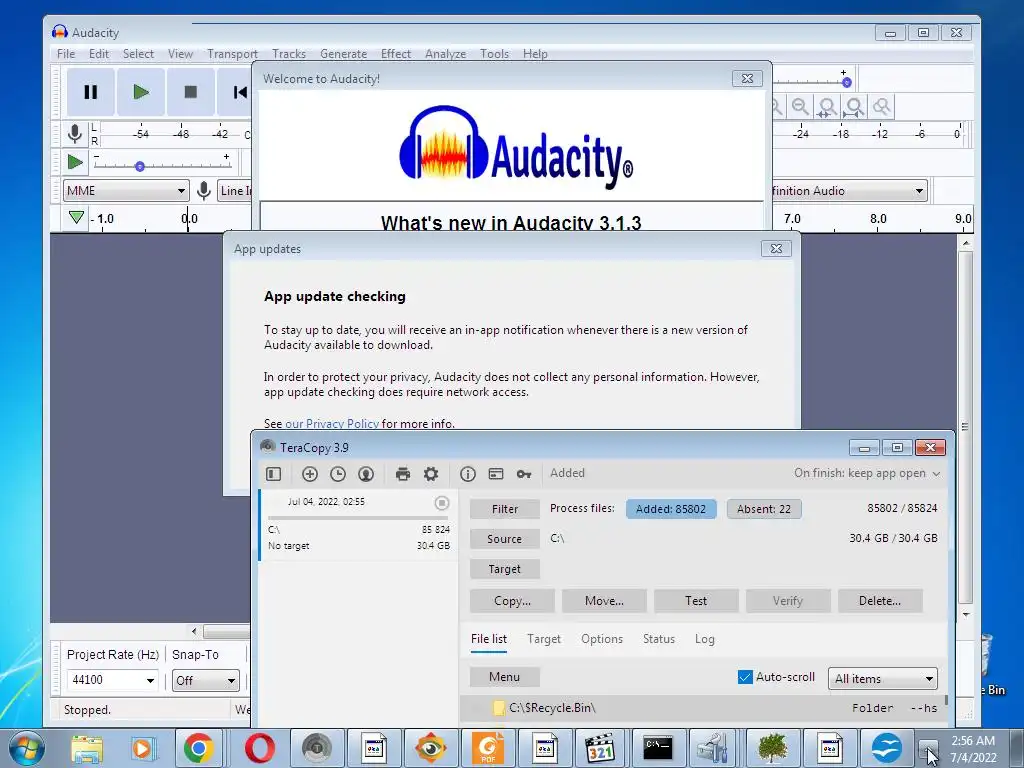Screen dimensions: 1024x768
Task: Pause playback in Audacity transport toolbar
Action: (x=91, y=92)
